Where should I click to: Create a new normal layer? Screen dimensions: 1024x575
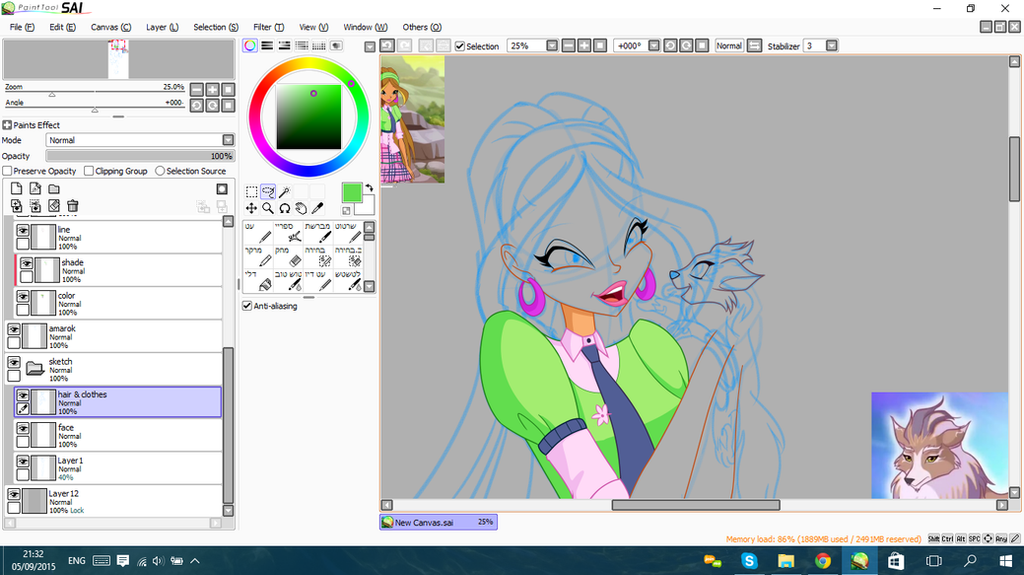tap(16, 189)
